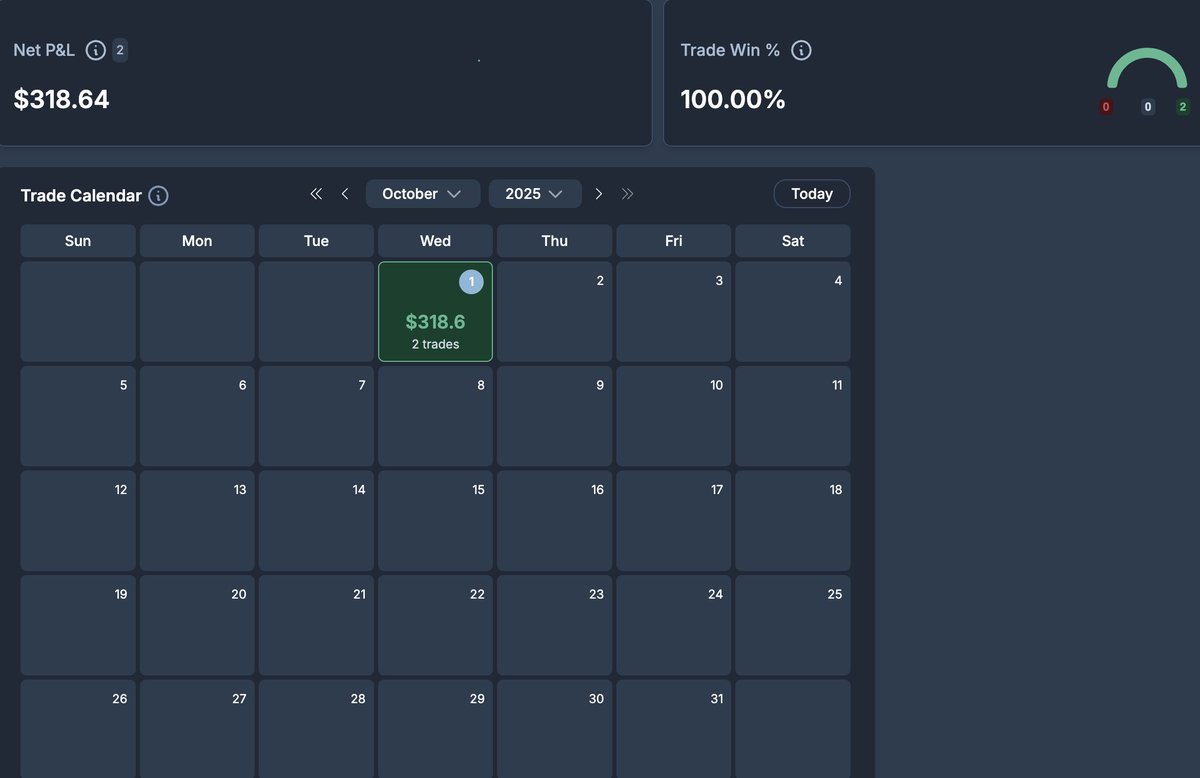Viewport: 1200px width, 778px height.
Task: Select October 13 in the calendar
Action: click(x=197, y=521)
